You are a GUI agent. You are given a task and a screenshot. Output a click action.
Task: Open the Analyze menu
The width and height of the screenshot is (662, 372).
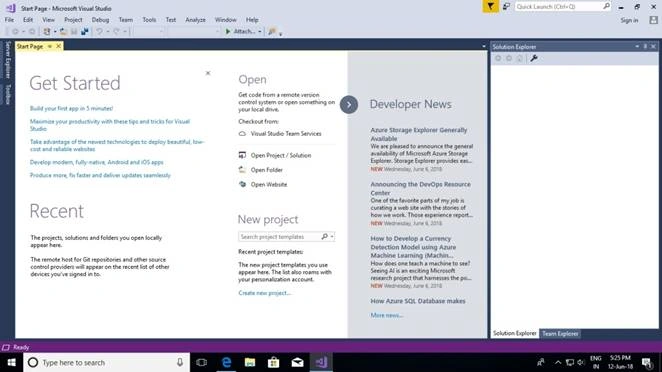click(195, 20)
